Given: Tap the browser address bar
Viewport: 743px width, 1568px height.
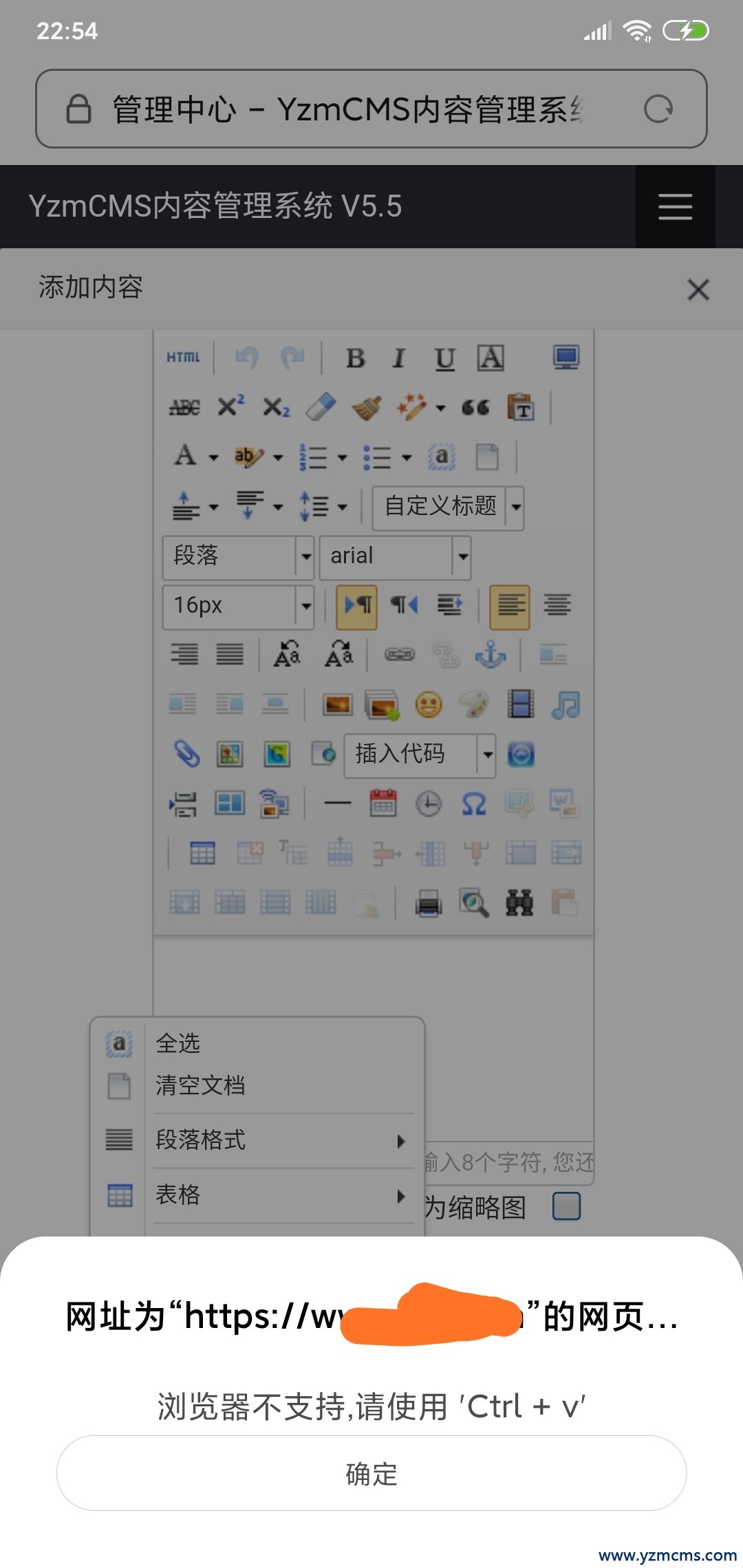Looking at the screenshot, I should pyautogui.click(x=371, y=109).
